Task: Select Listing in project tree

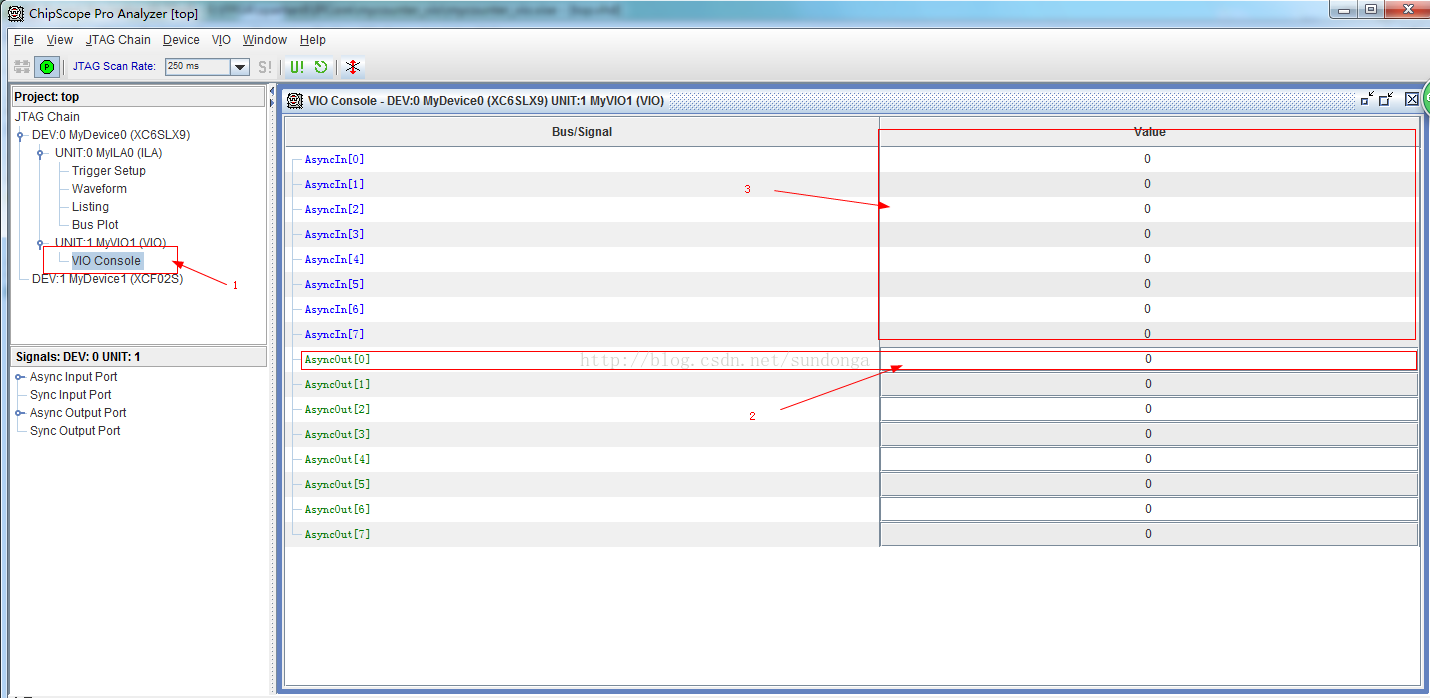Action: tap(90, 207)
